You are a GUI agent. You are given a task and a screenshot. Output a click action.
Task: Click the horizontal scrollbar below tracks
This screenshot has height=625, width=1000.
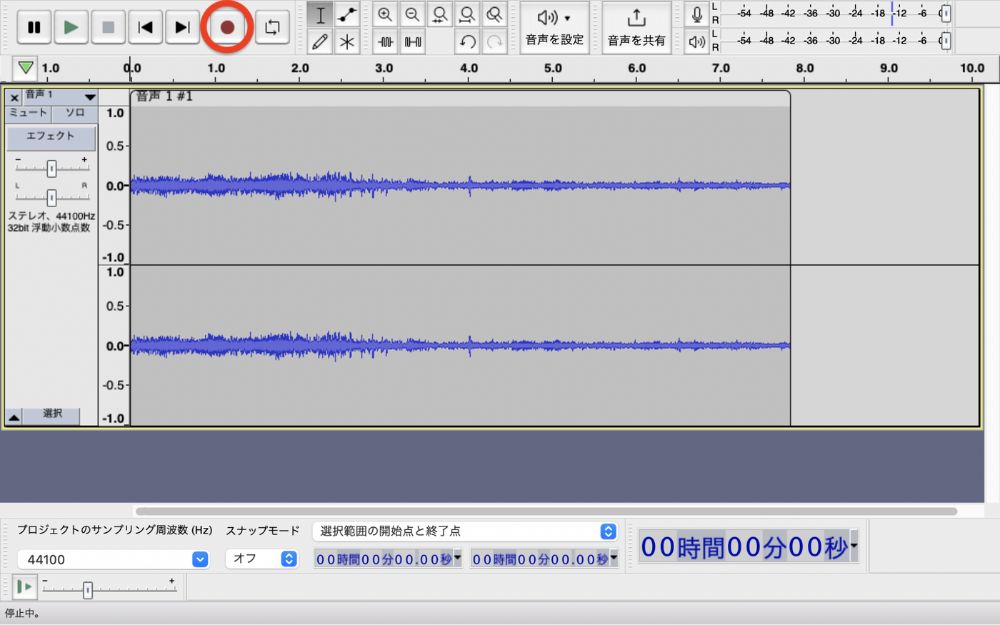546,511
